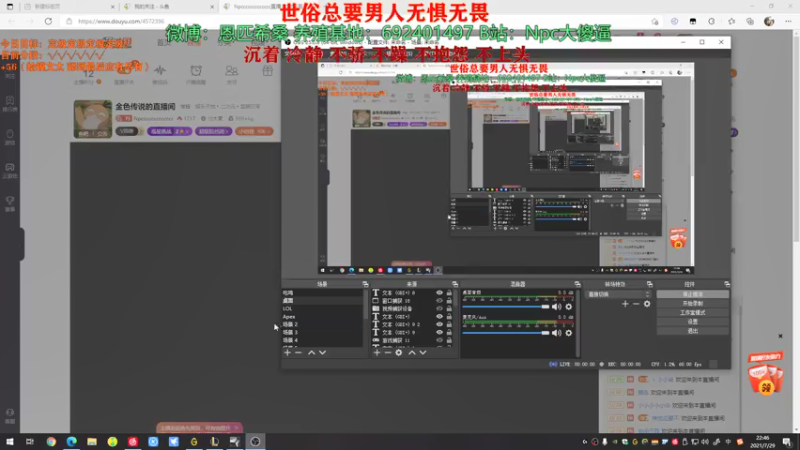The height and width of the screenshot is (450, 800).
Task: Open Microsoft Edge from the Windows taskbar
Action: coord(71,441)
